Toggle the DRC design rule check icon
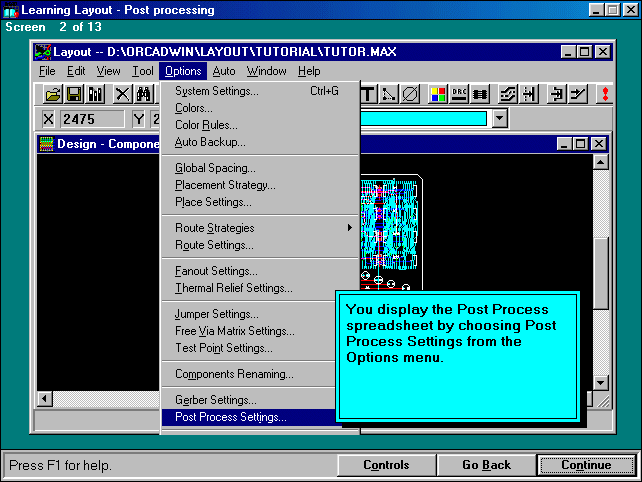 coord(460,94)
